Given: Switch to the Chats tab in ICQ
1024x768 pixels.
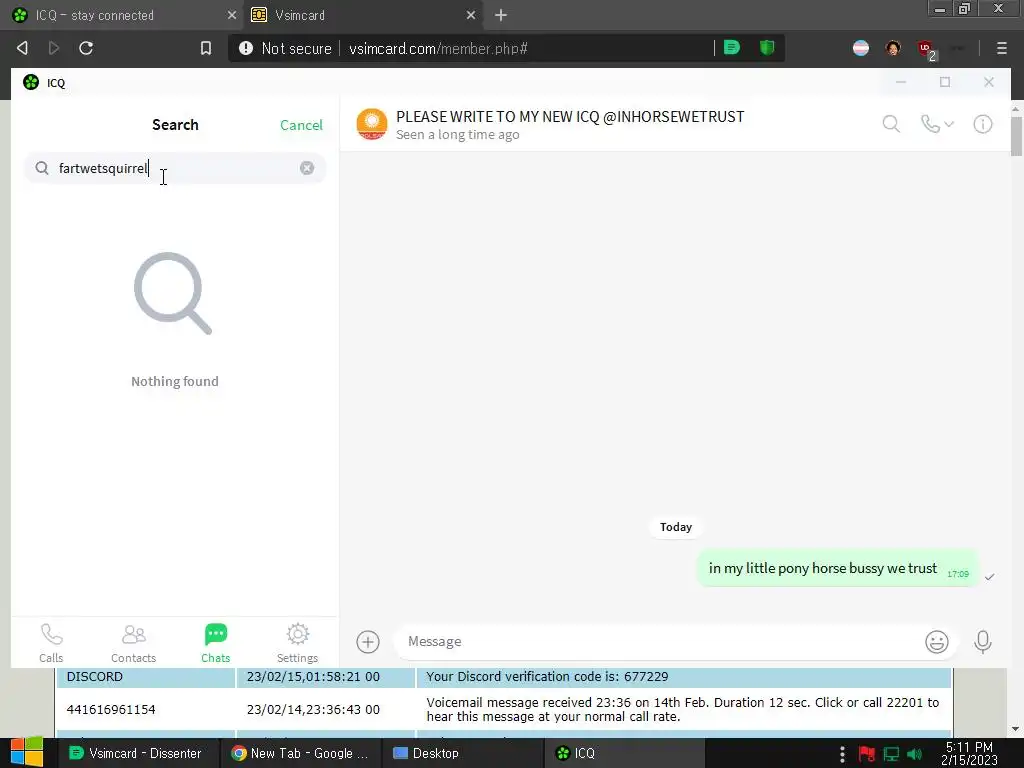Looking at the screenshot, I should coord(216,643).
